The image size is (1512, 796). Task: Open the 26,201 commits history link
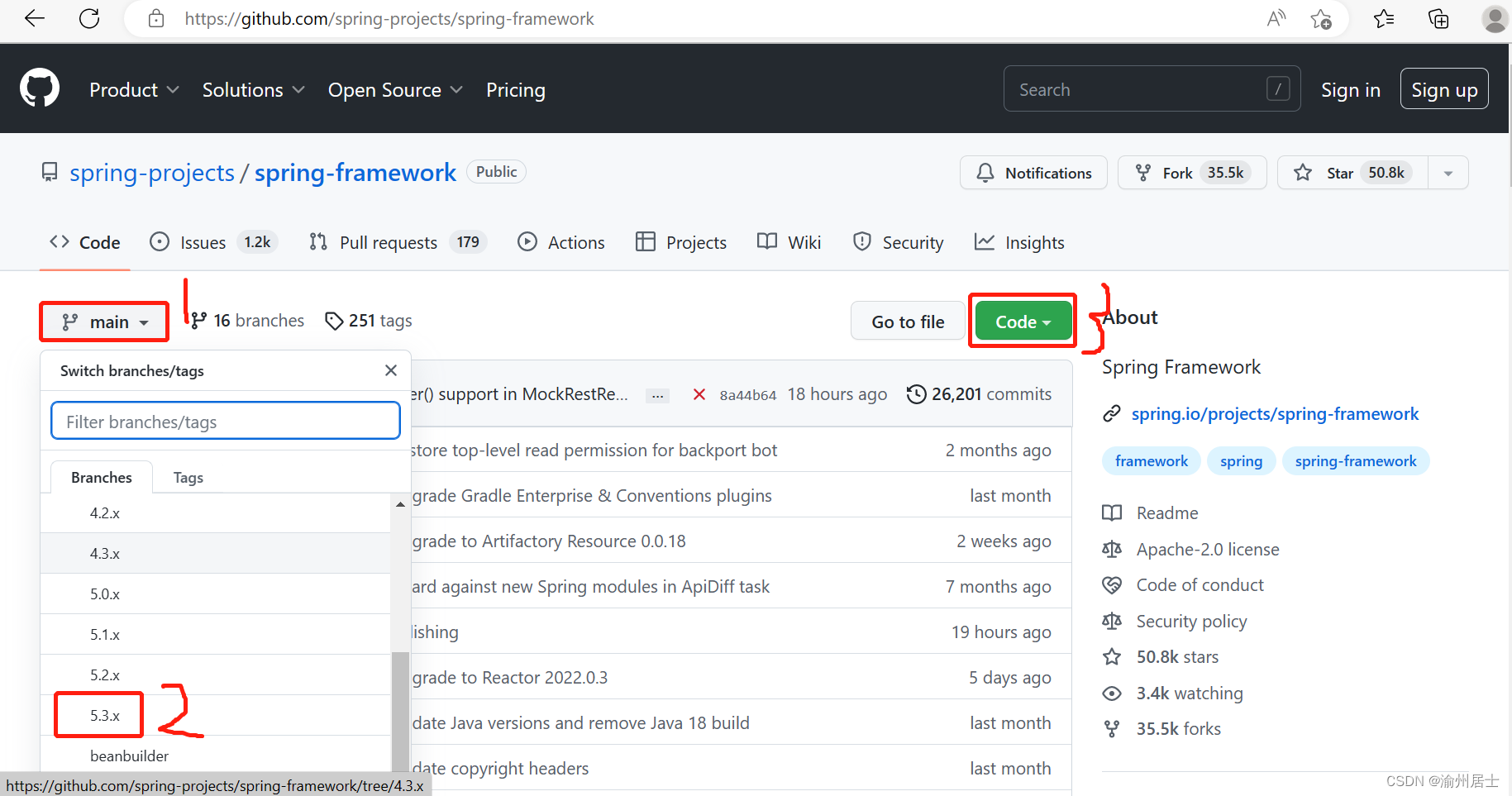[x=980, y=394]
